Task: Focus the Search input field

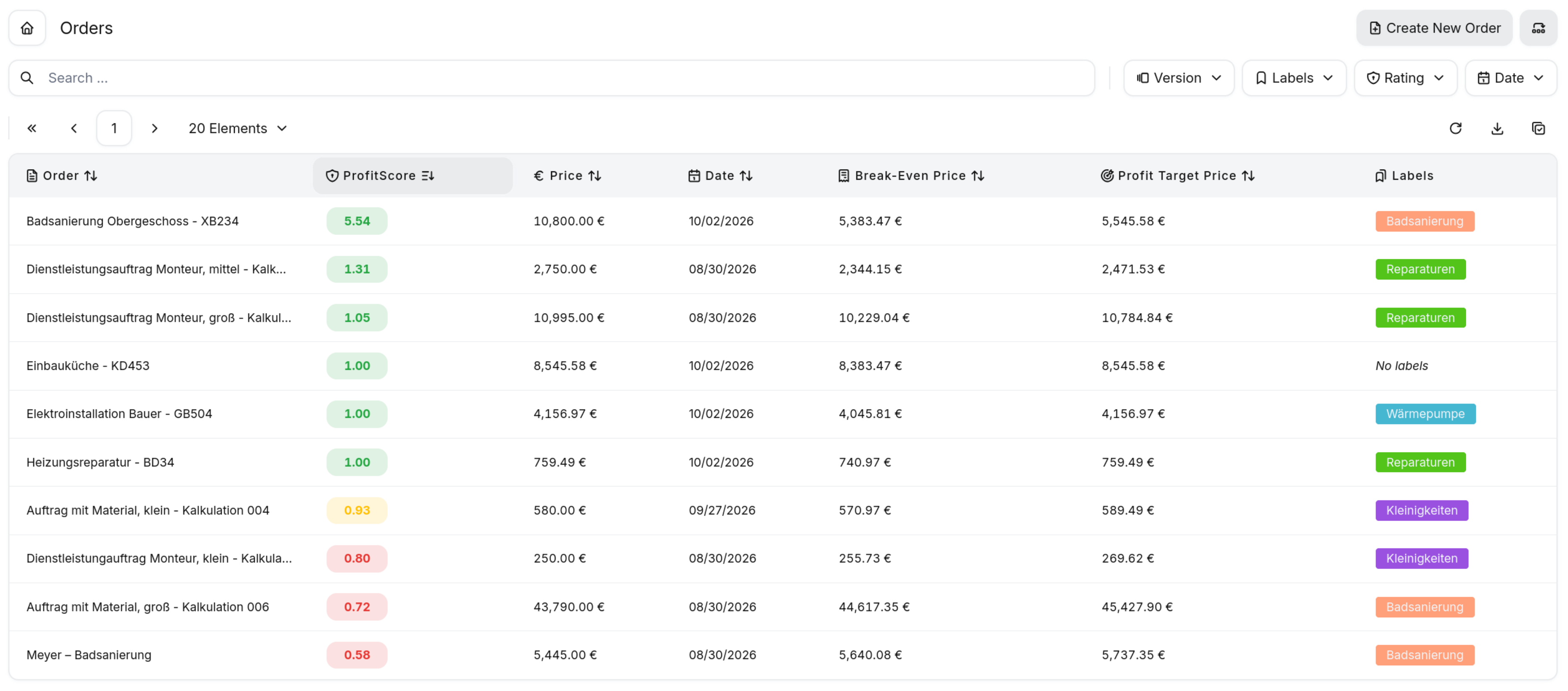Action: (x=551, y=78)
